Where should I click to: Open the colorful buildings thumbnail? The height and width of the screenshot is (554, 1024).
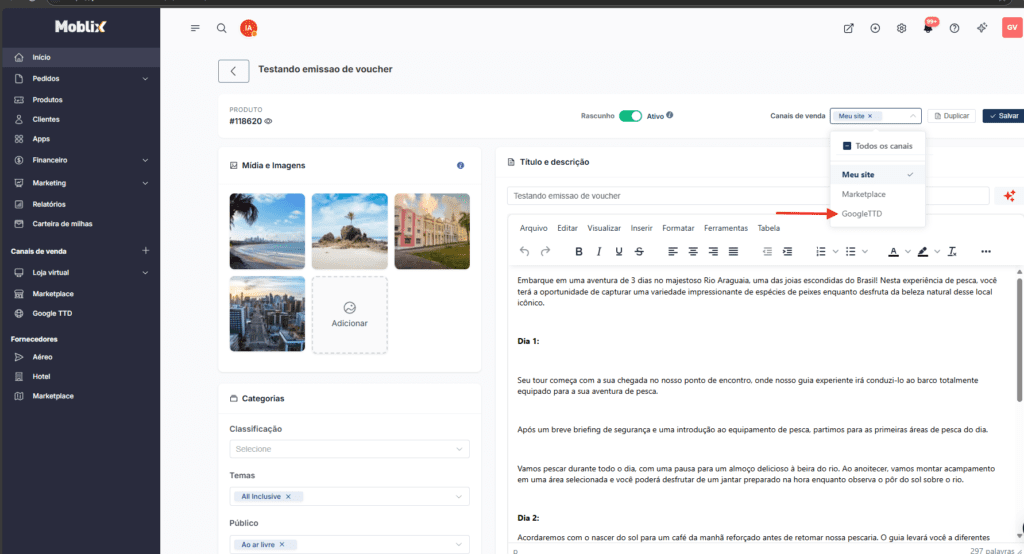tap(432, 231)
